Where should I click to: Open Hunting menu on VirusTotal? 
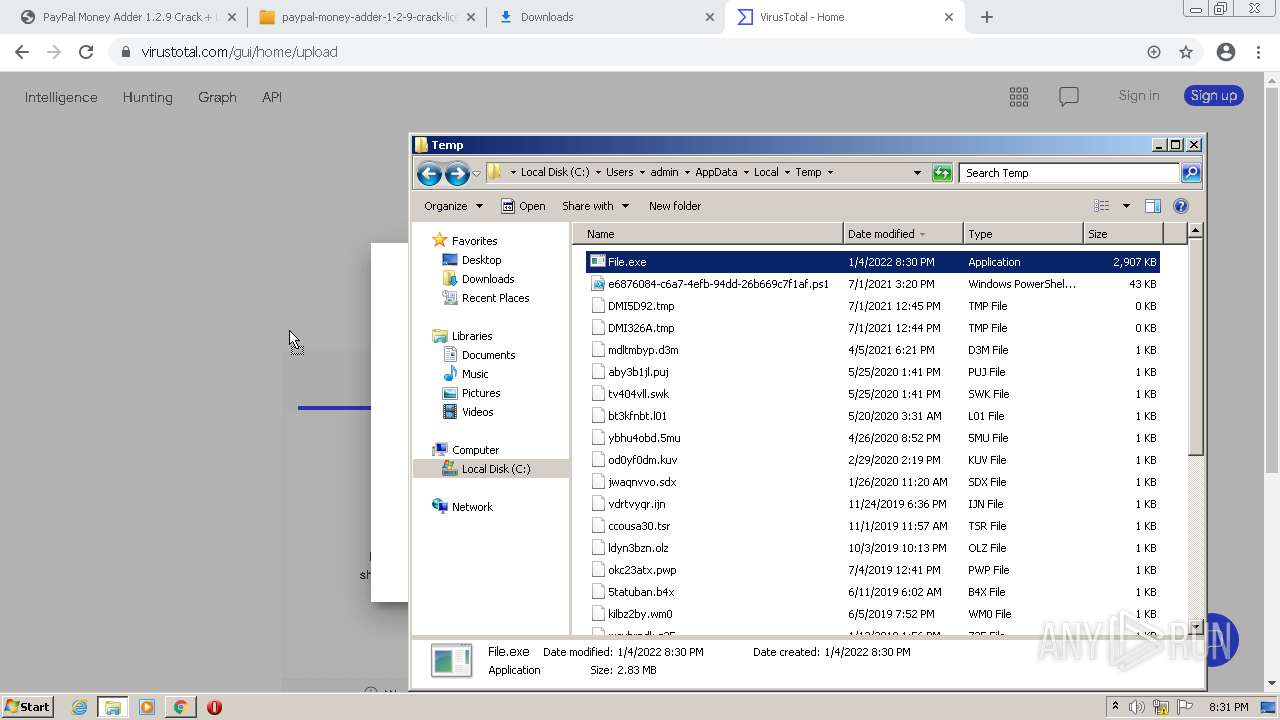(x=147, y=97)
